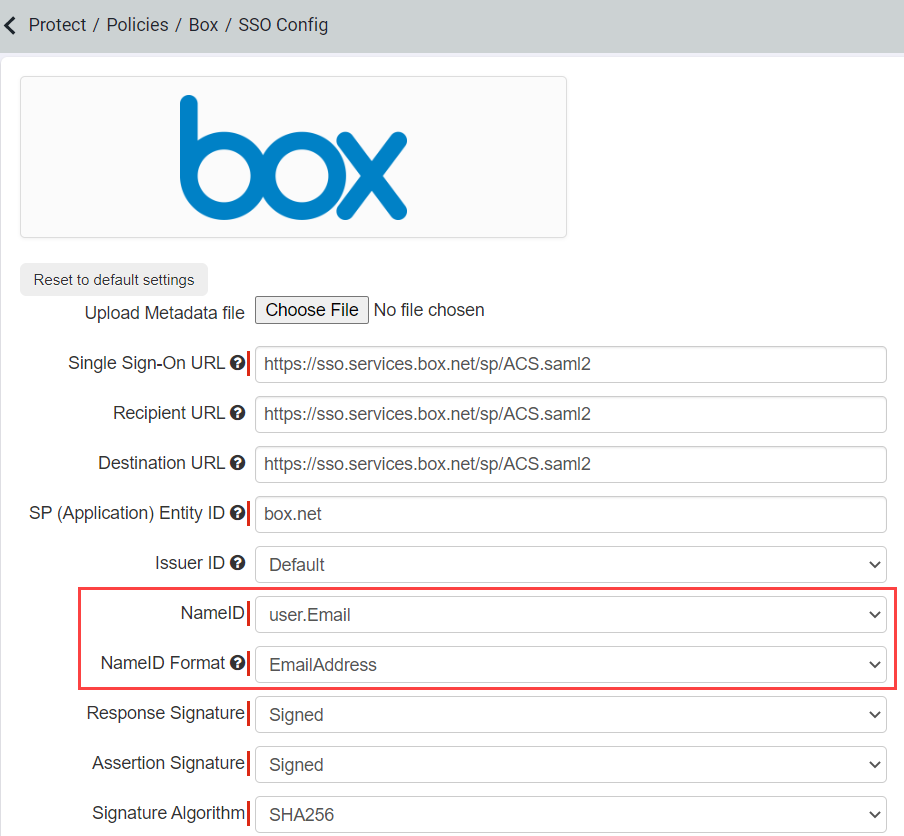Click the help icon next to NameID Format
This screenshot has width=904, height=836.
tap(238, 663)
